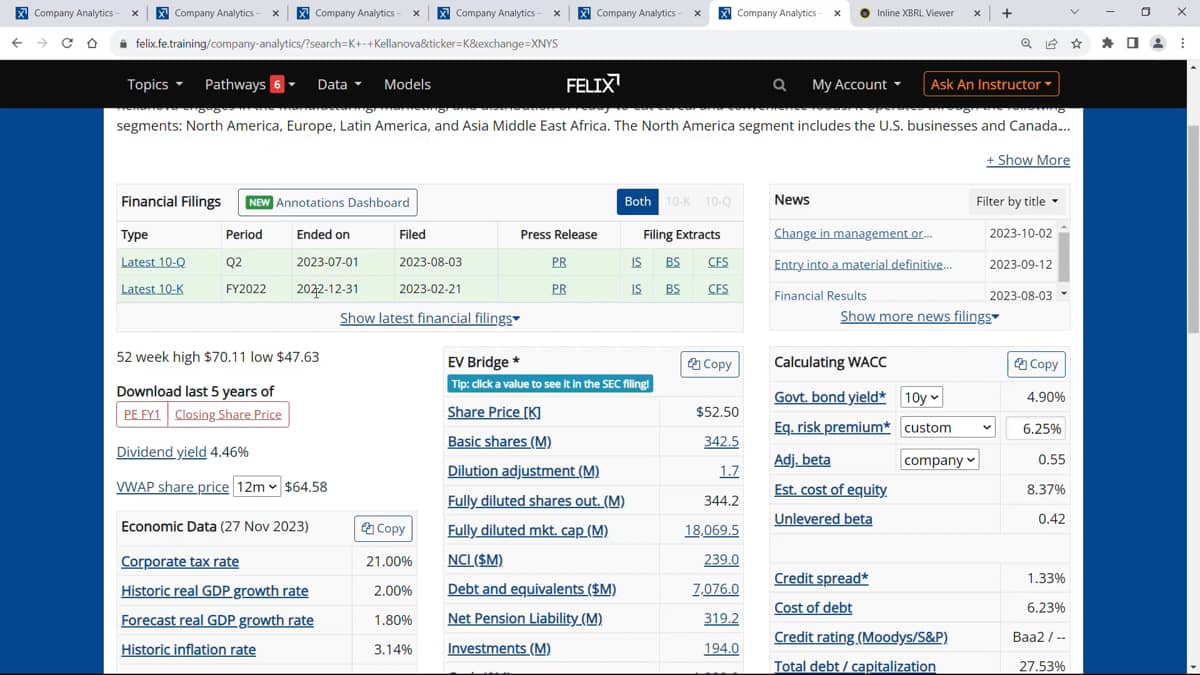Image resolution: width=1200 pixels, height=675 pixels.
Task: Toggle the browser side panel icon
Action: click(1132, 43)
